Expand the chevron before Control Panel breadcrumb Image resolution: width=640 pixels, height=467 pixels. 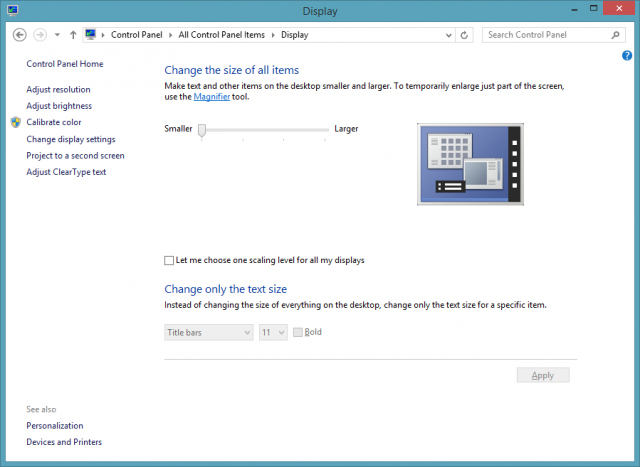(x=103, y=35)
